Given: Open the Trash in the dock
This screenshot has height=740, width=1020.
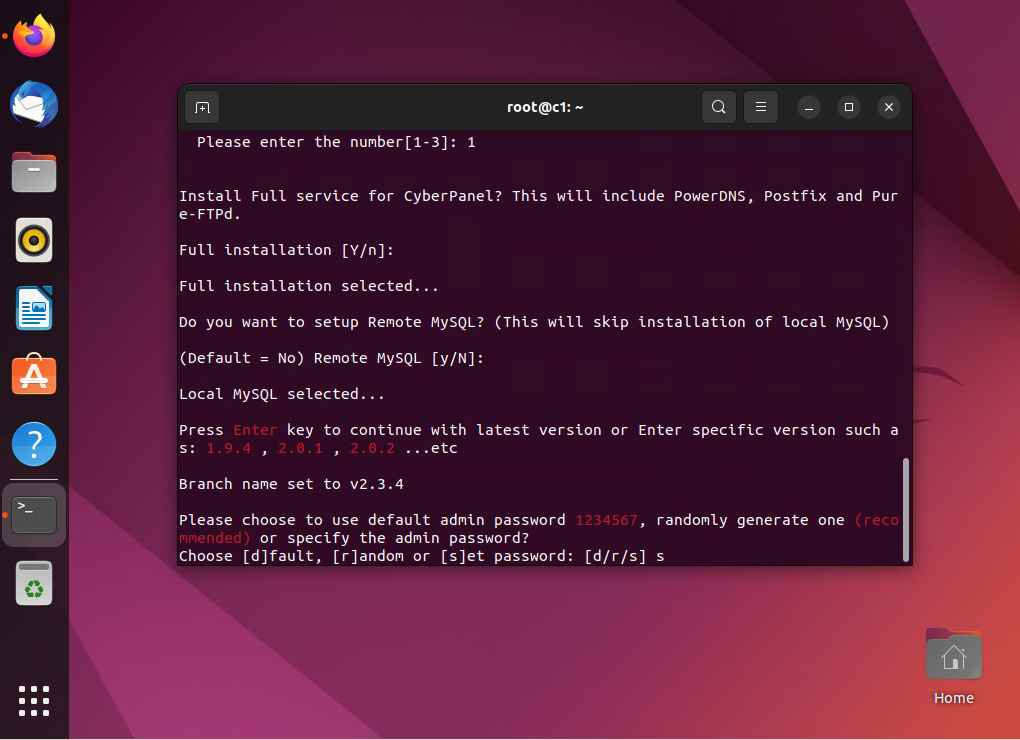Looking at the screenshot, I should pos(34,583).
